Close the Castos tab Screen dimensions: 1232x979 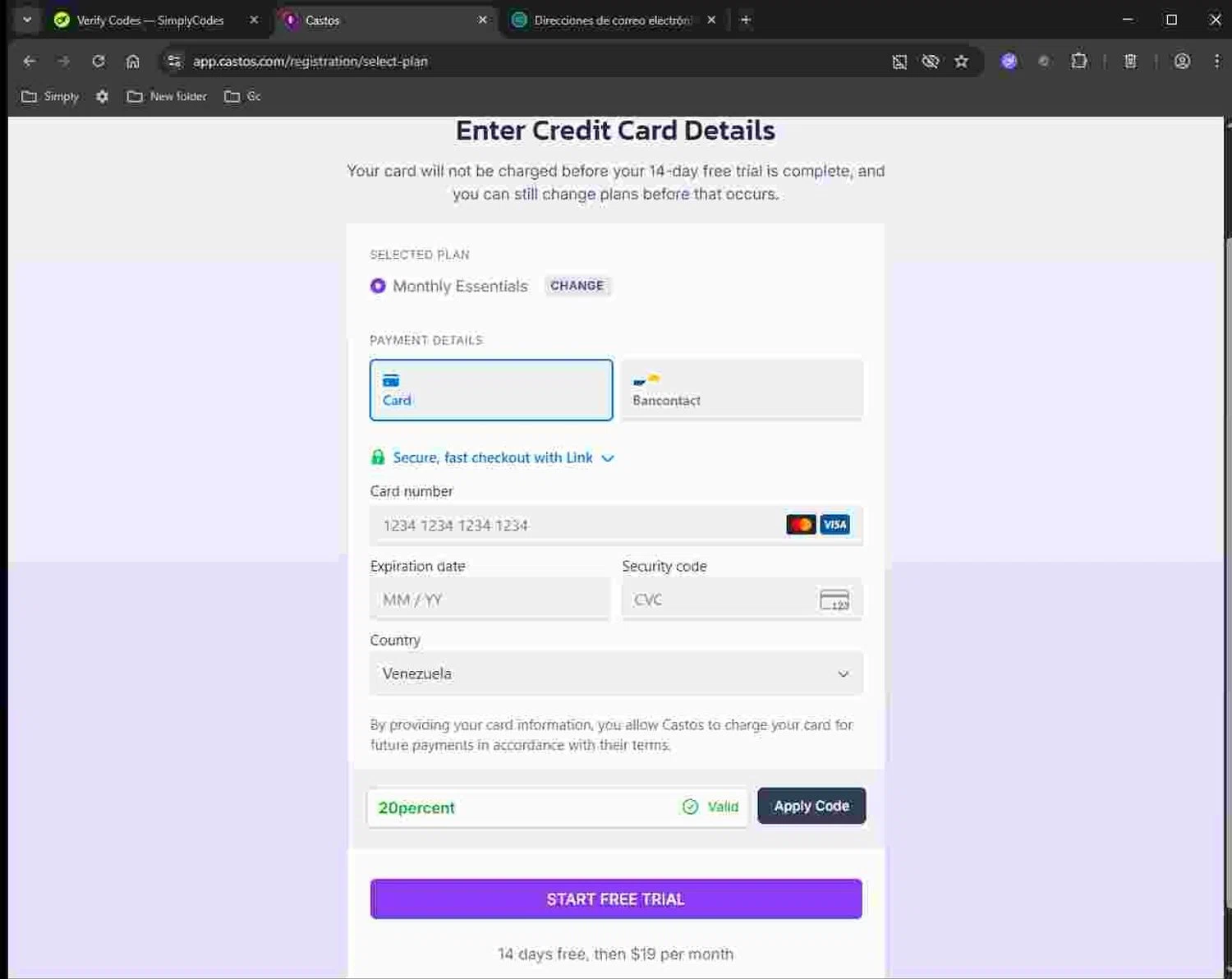tap(482, 20)
